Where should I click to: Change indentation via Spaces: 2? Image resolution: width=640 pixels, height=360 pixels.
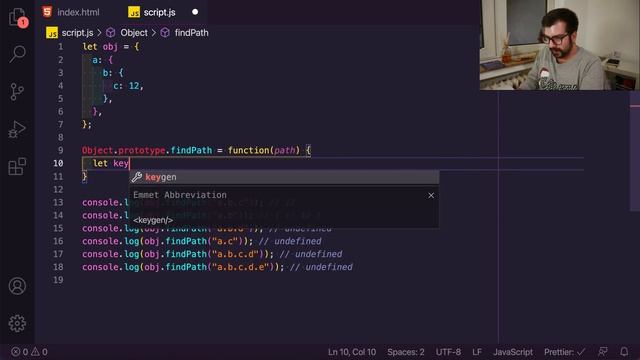(x=406, y=352)
